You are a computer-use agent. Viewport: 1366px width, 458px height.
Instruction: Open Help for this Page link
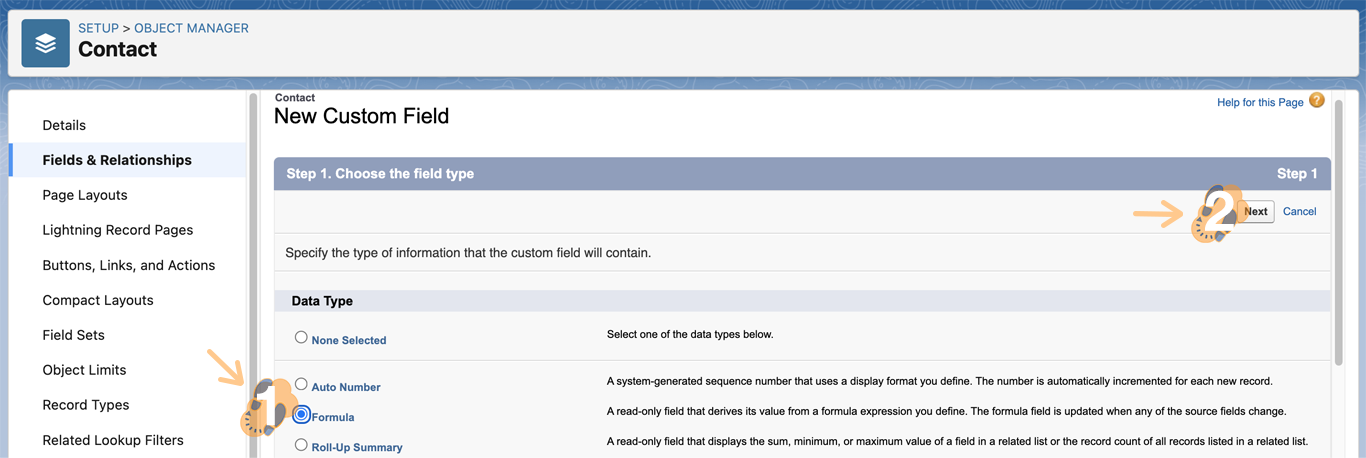point(1259,102)
